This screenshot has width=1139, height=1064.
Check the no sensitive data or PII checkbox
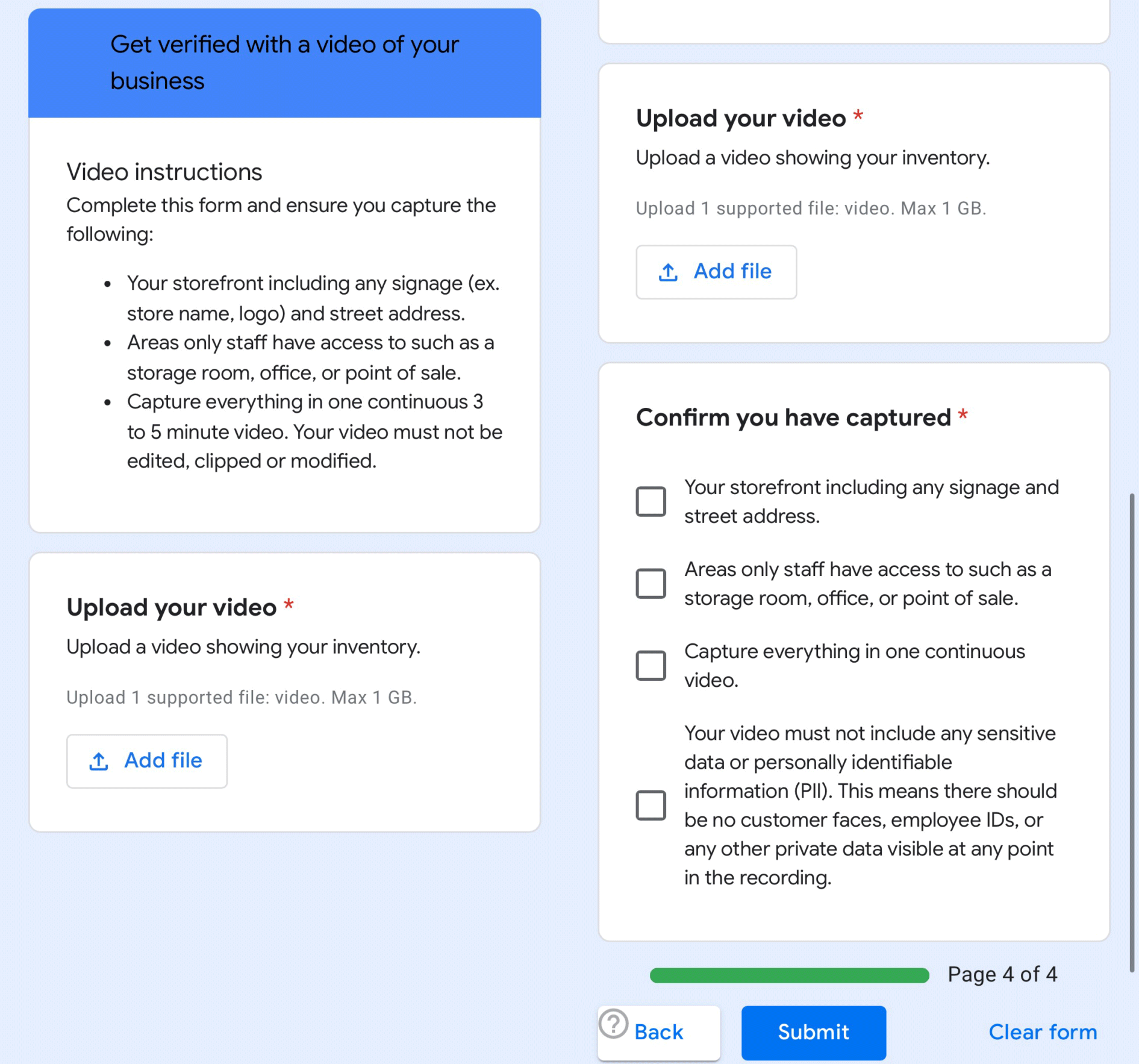651,805
